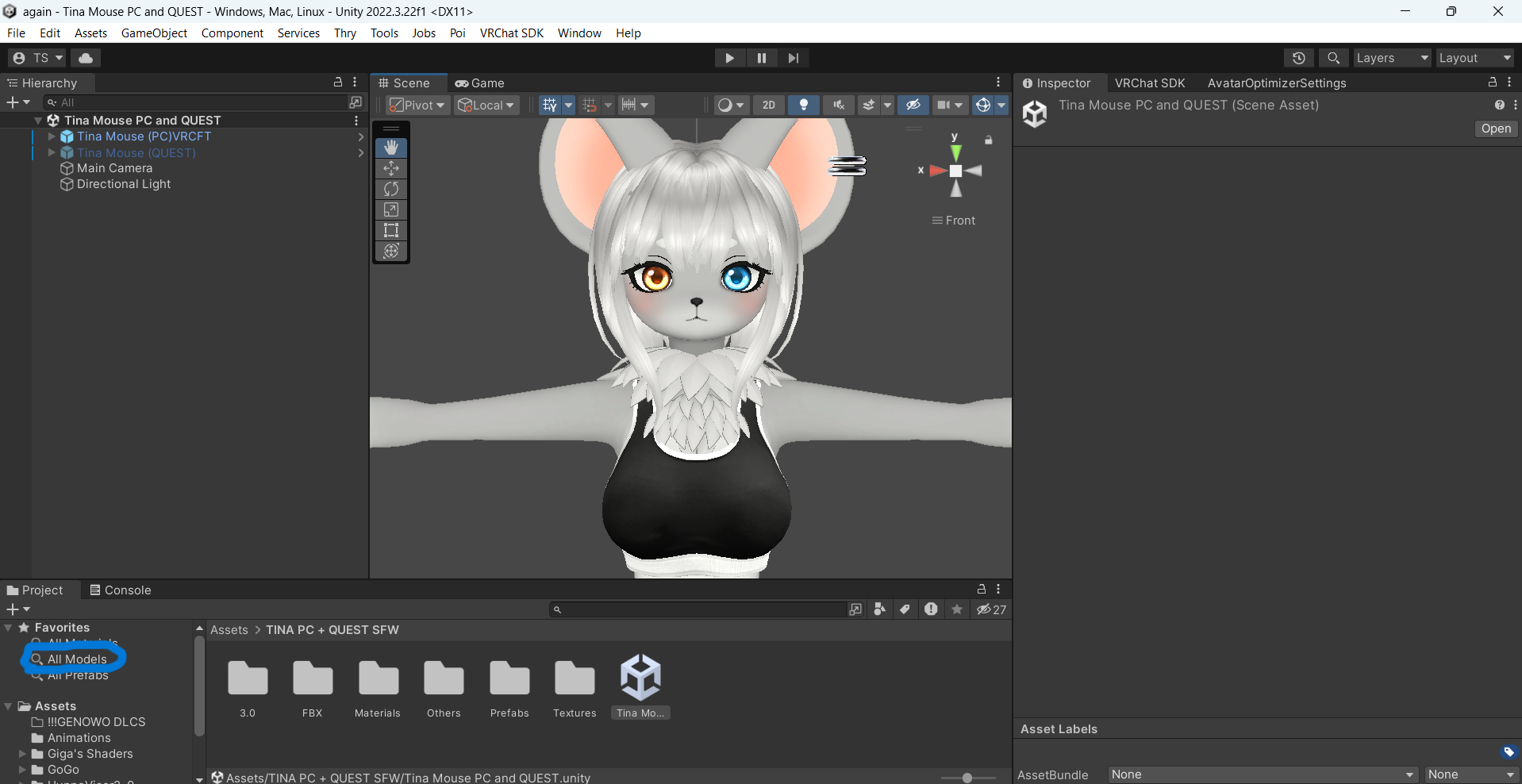
Task: Open the Layers dropdown
Action: tap(1392, 58)
